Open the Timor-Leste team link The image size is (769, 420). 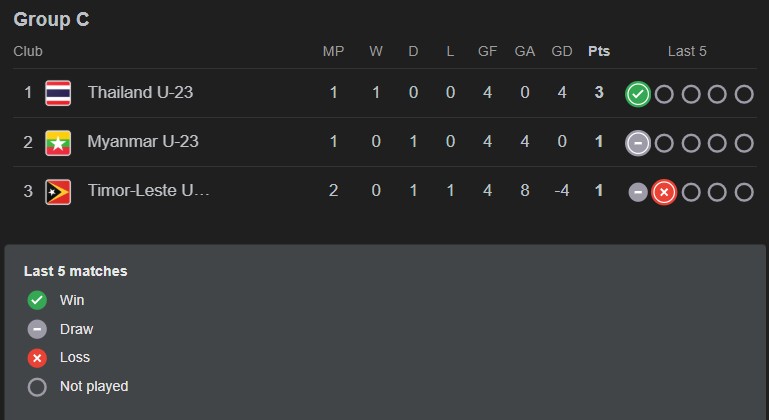click(149, 191)
